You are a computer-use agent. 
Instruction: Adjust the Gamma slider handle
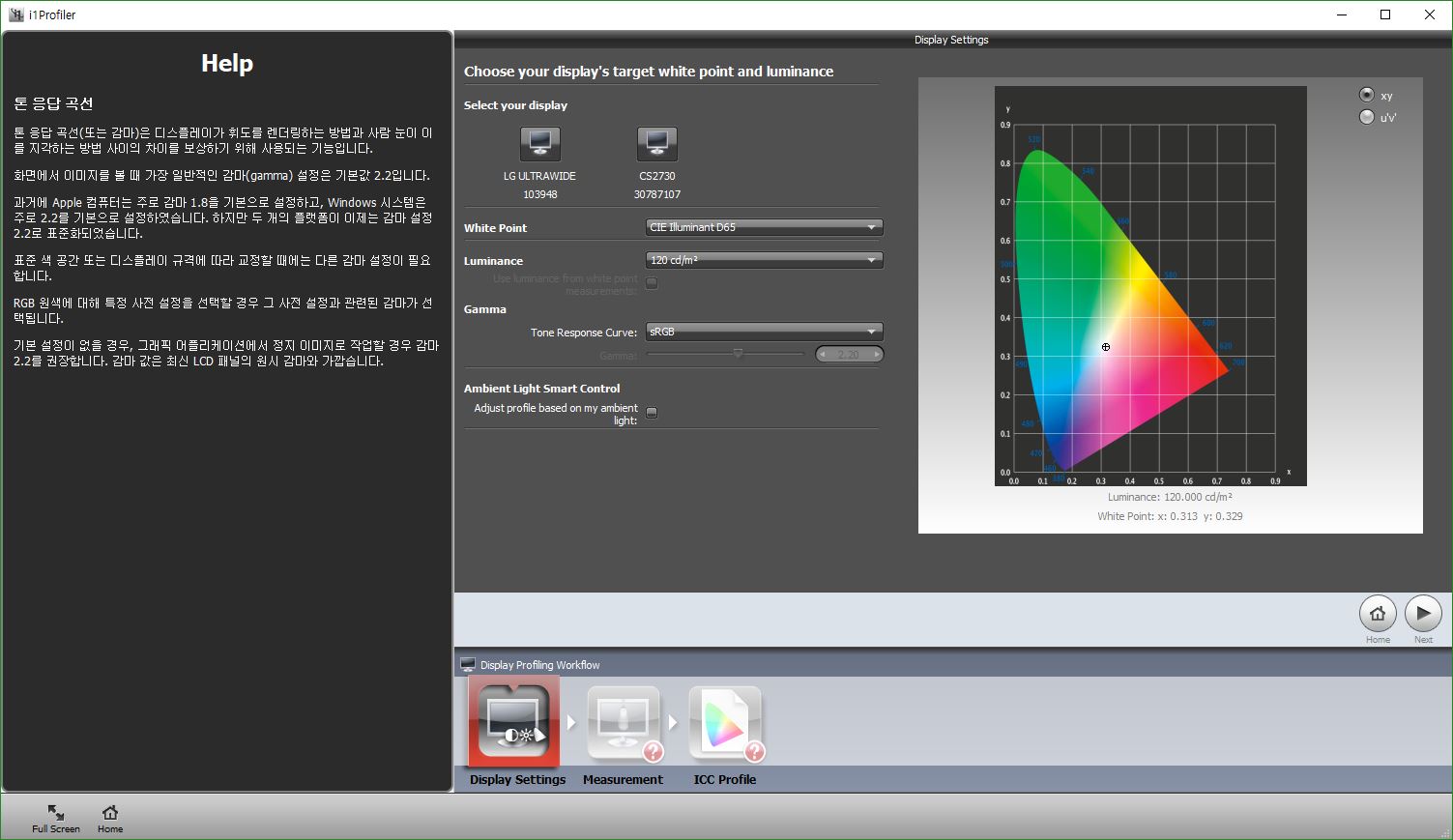pos(738,354)
